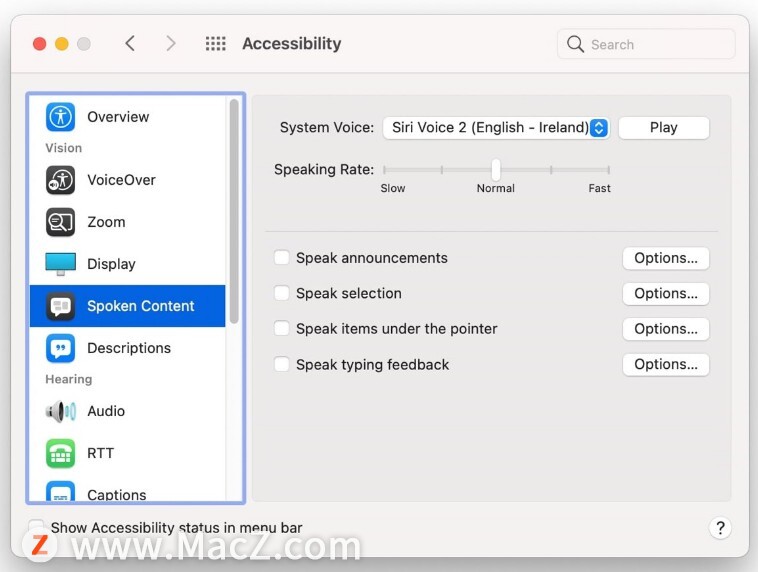
Task: Open Options for Speak announcements
Action: click(666, 258)
